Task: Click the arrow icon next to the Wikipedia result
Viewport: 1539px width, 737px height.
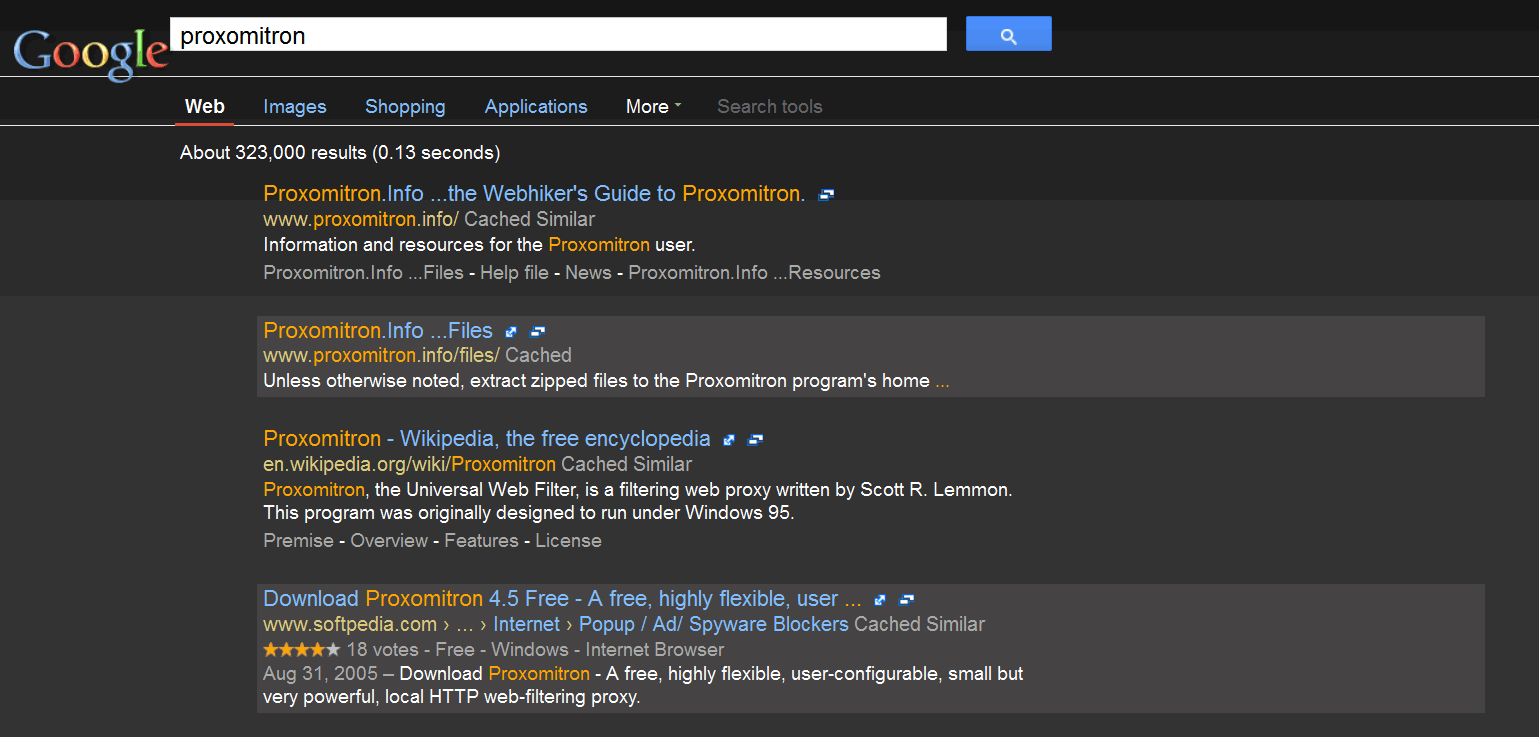Action: pyautogui.click(x=729, y=440)
